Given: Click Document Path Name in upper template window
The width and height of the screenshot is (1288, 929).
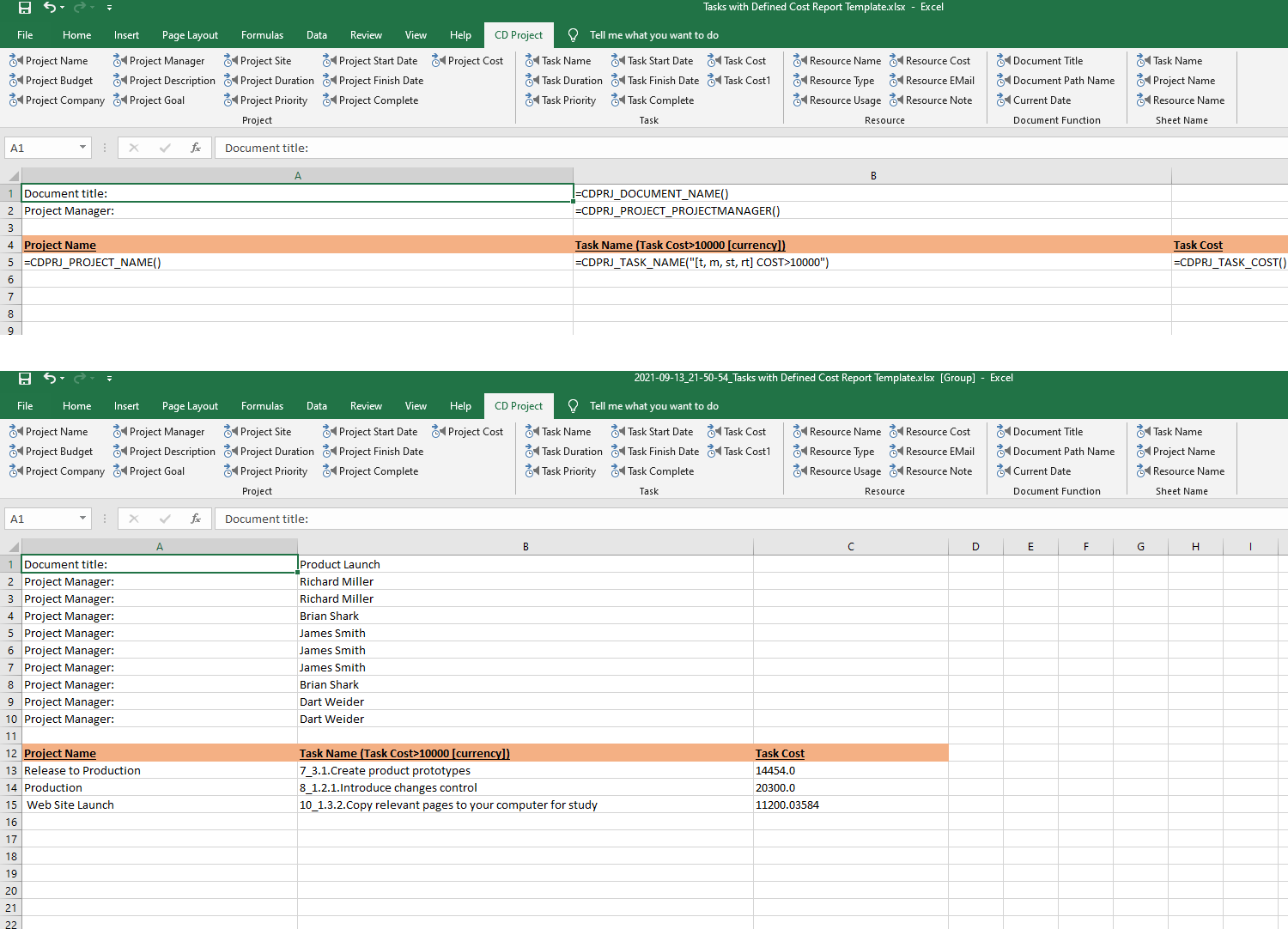Looking at the screenshot, I should (x=1063, y=81).
